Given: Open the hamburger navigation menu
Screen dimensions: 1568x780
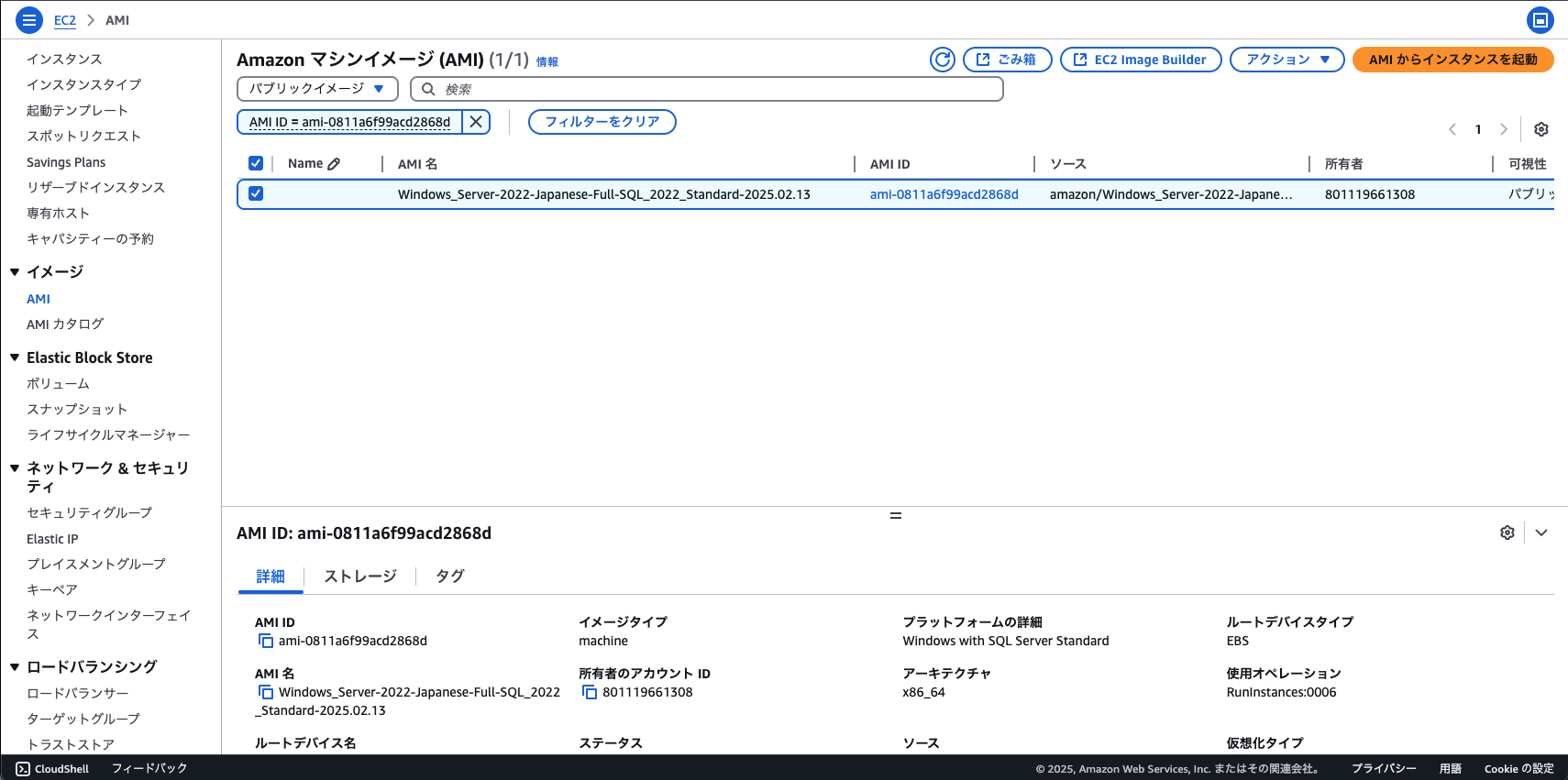Looking at the screenshot, I should coord(29,19).
